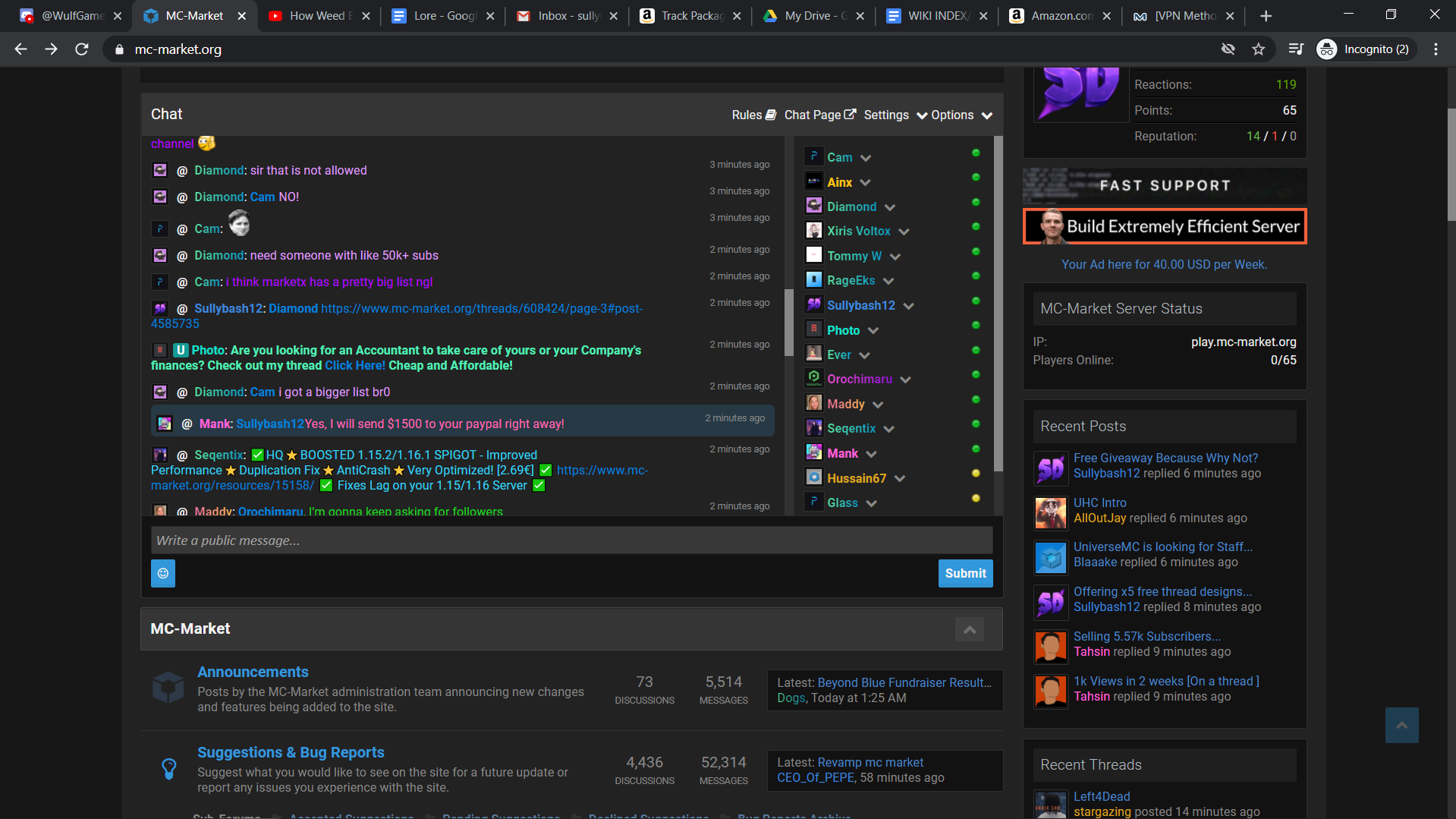The height and width of the screenshot is (819, 1456).
Task: Open the Incognito profile indicator
Action: [x=1365, y=49]
